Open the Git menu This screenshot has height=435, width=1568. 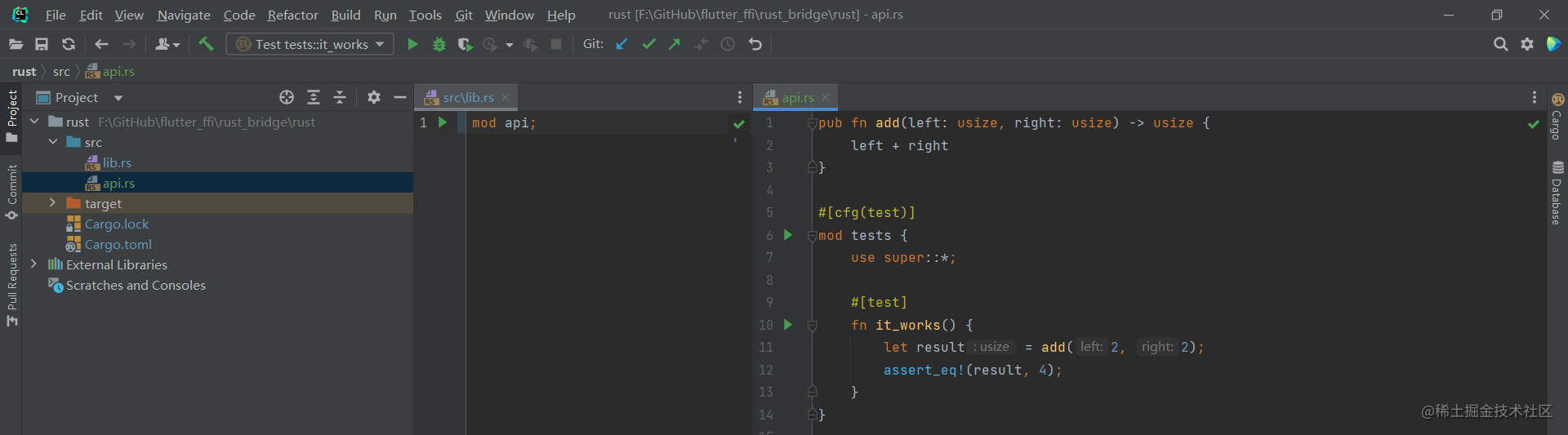[x=464, y=15]
